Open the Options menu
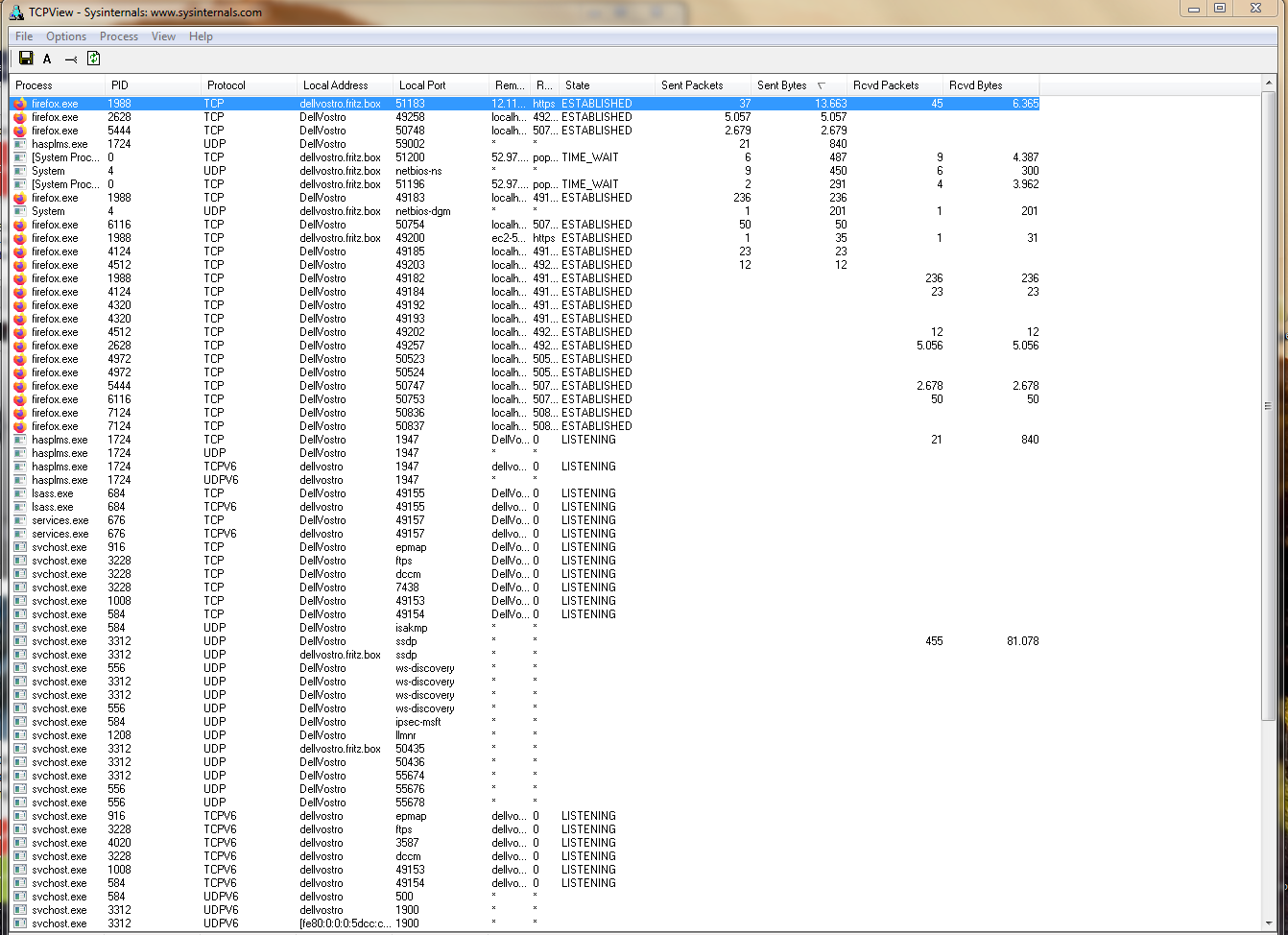Screen dimensions: 1288x935 66,36
